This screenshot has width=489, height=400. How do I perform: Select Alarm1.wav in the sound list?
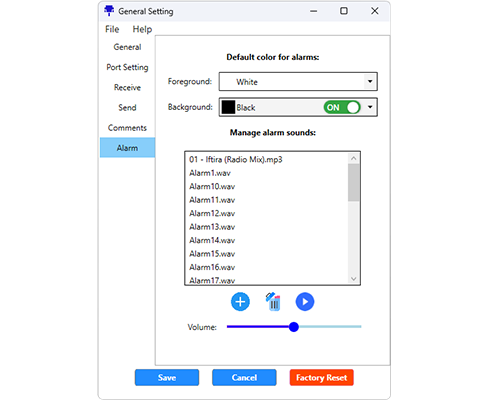tap(266, 173)
